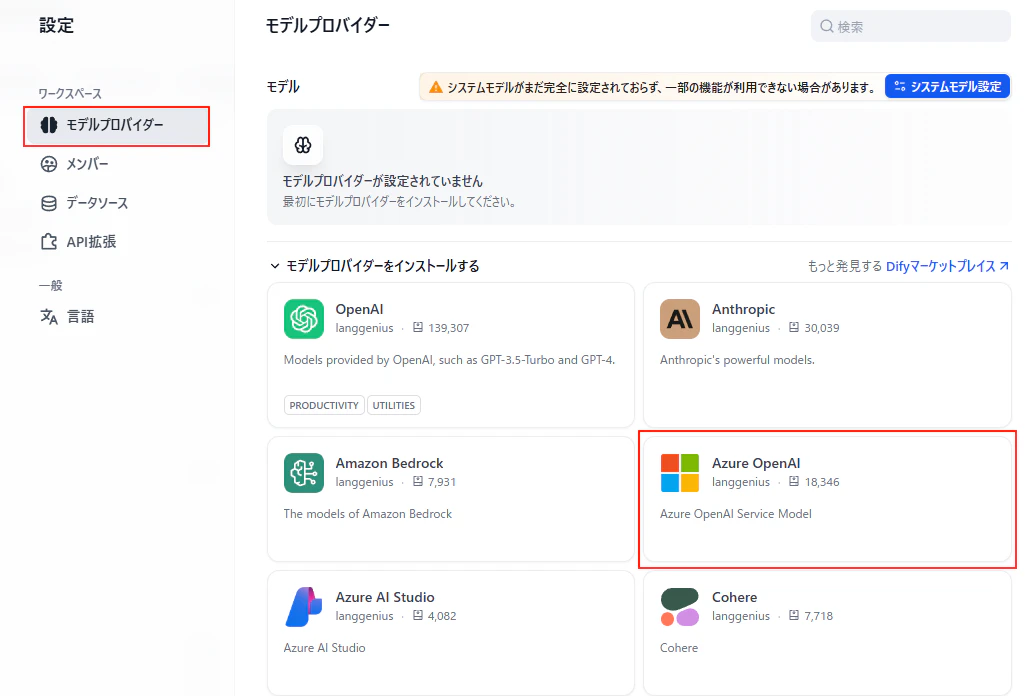Viewport: 1029px width, 696px height.
Task: Click the orange warning triangle icon
Action: (436, 87)
